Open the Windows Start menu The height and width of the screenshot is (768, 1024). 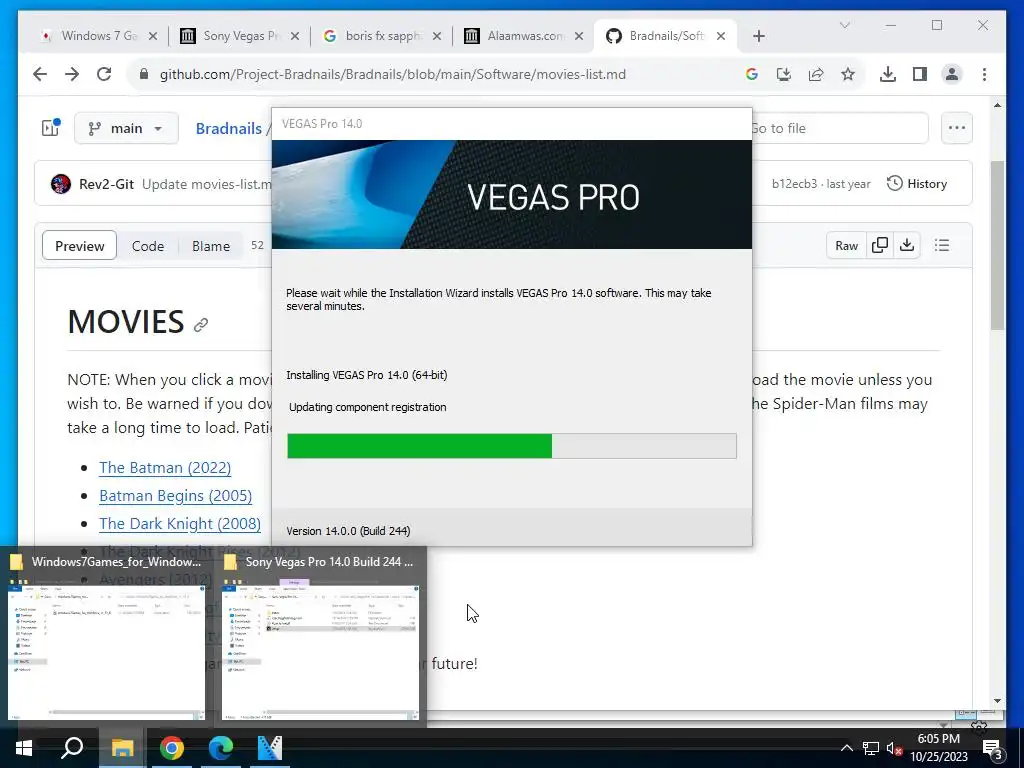click(24, 748)
